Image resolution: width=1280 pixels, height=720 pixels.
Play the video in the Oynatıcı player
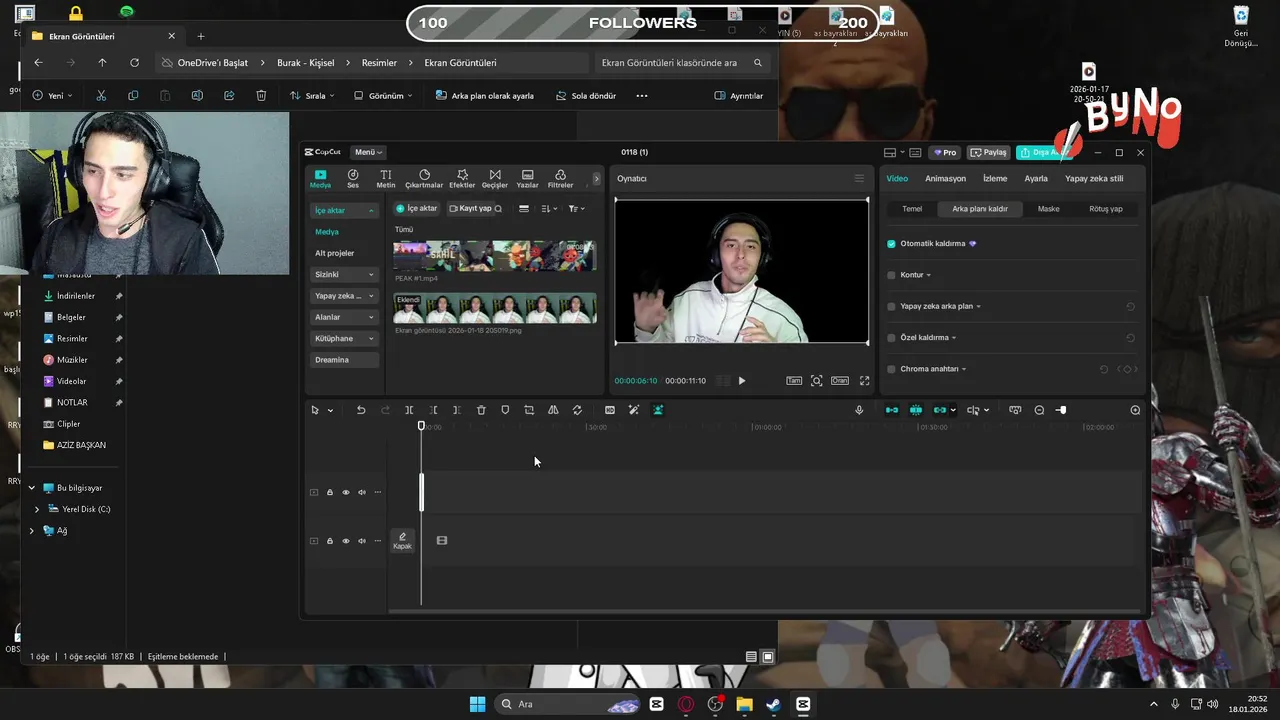(x=741, y=381)
